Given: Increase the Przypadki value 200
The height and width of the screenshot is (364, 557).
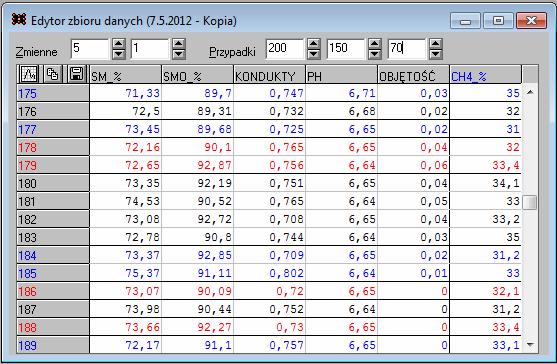Looking at the screenshot, I should click(313, 44).
